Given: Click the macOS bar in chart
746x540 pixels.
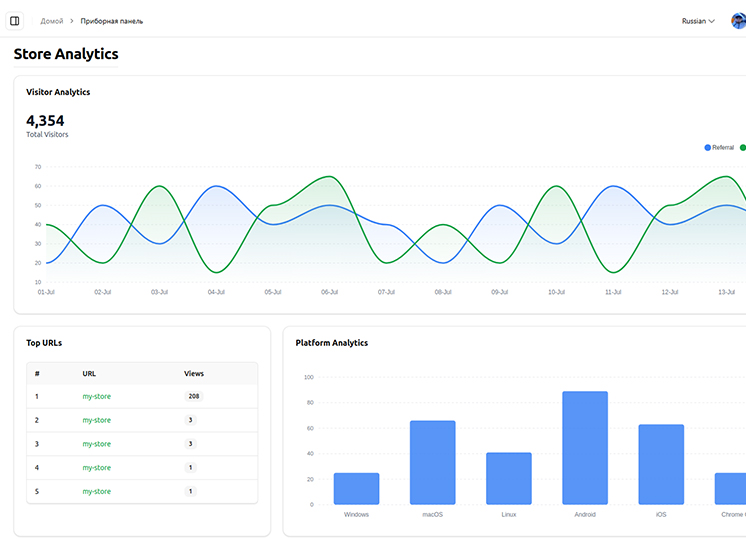Looking at the screenshot, I should [432, 462].
